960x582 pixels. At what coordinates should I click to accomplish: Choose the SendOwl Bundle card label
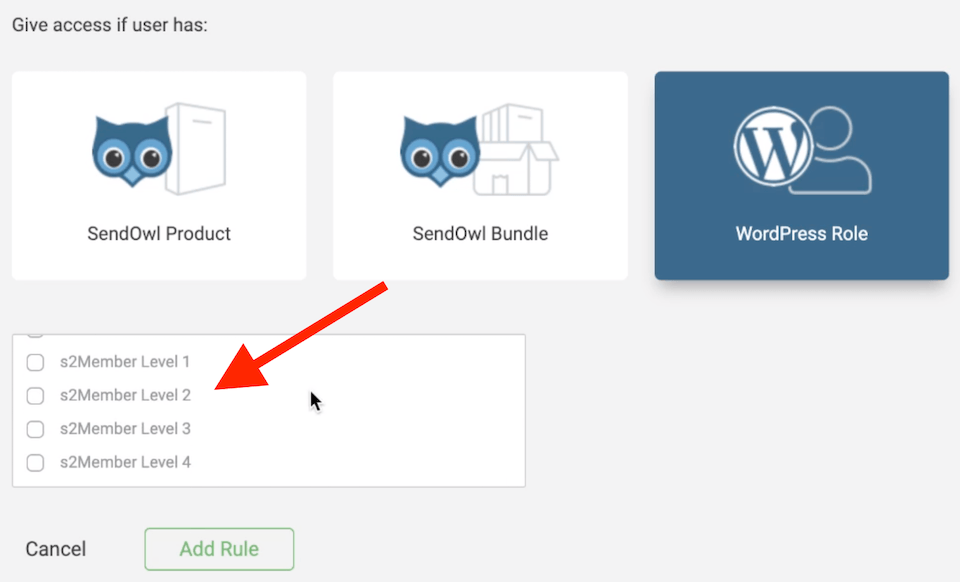[480, 234]
